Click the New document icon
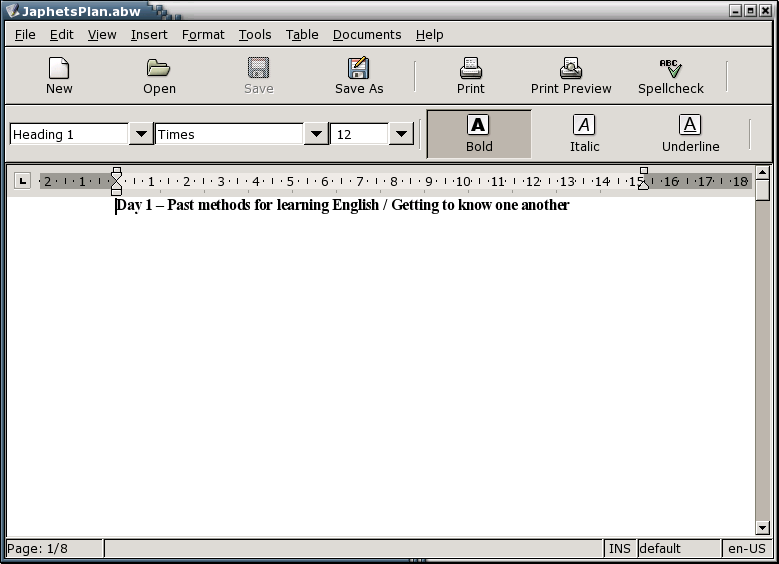The width and height of the screenshot is (779, 564). tap(59, 68)
